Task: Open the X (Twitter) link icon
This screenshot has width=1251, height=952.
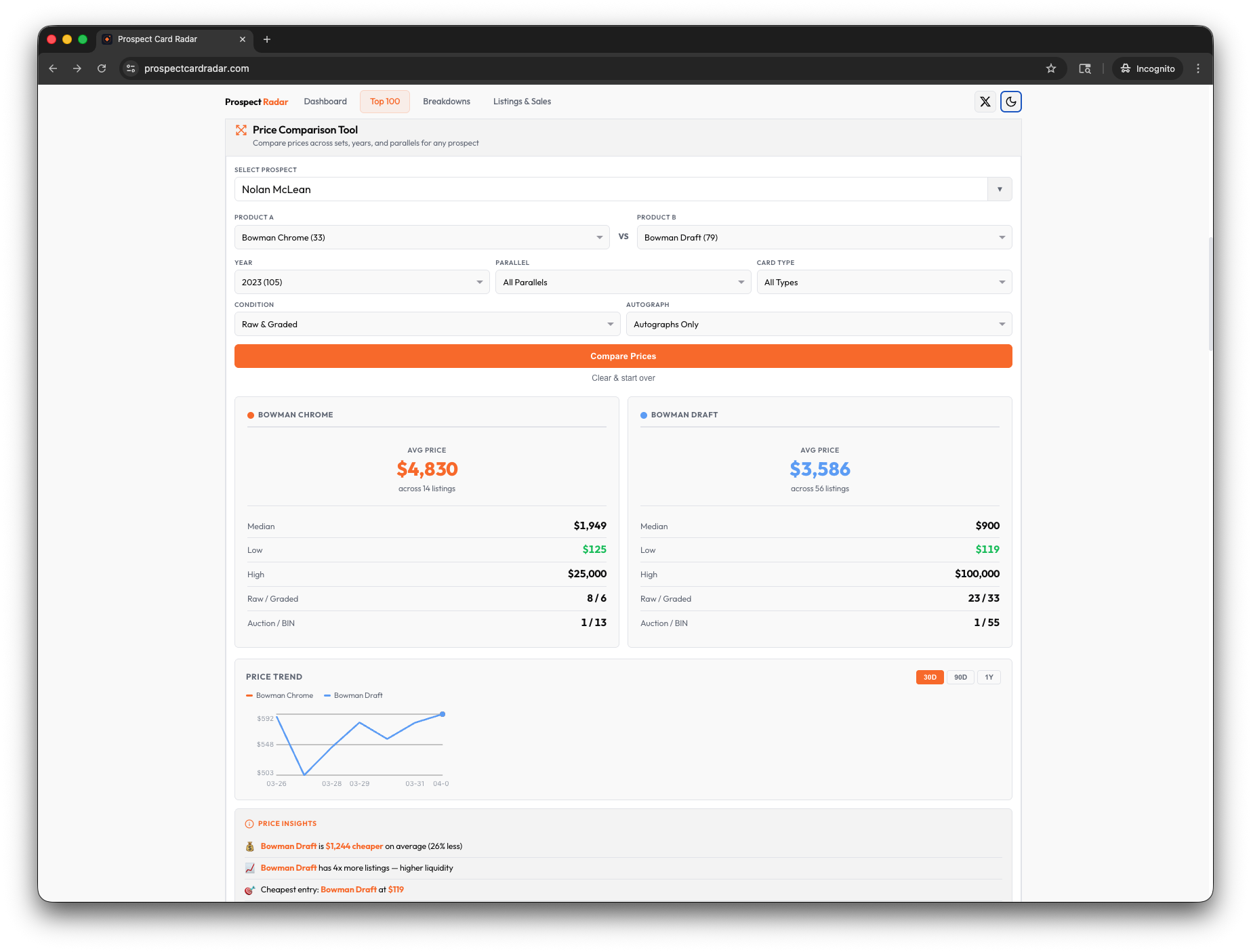Action: [x=985, y=102]
